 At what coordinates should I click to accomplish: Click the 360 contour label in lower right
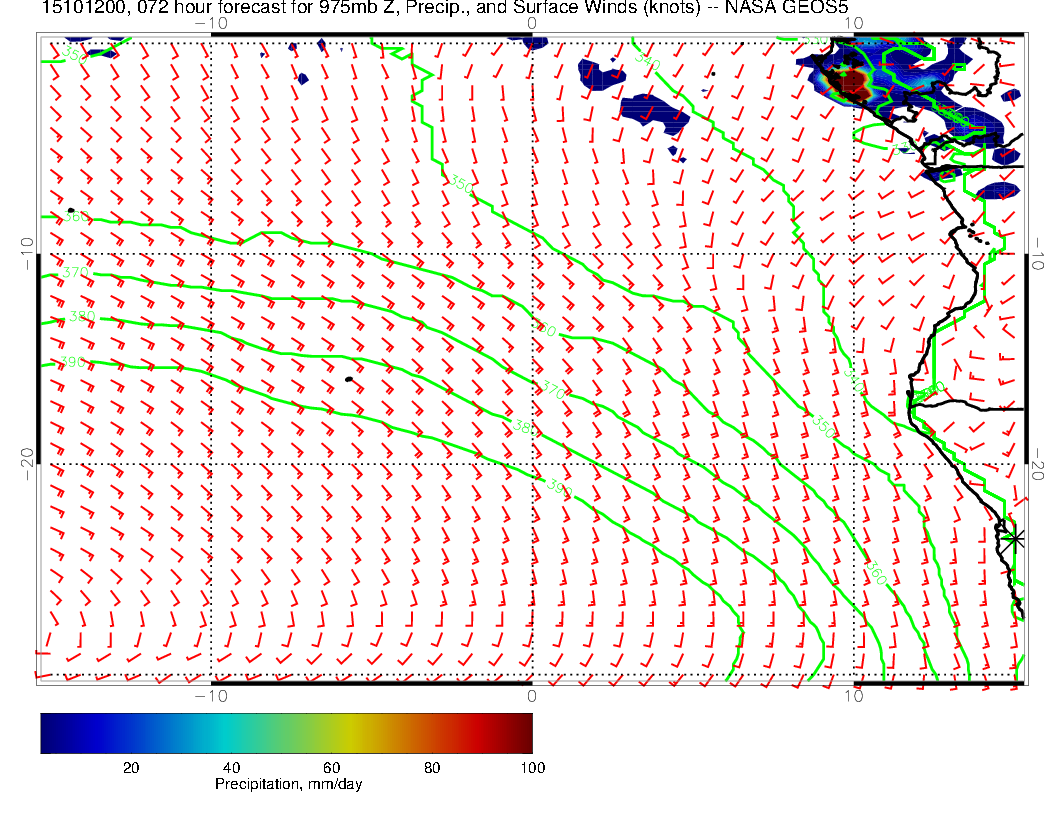(x=876, y=573)
